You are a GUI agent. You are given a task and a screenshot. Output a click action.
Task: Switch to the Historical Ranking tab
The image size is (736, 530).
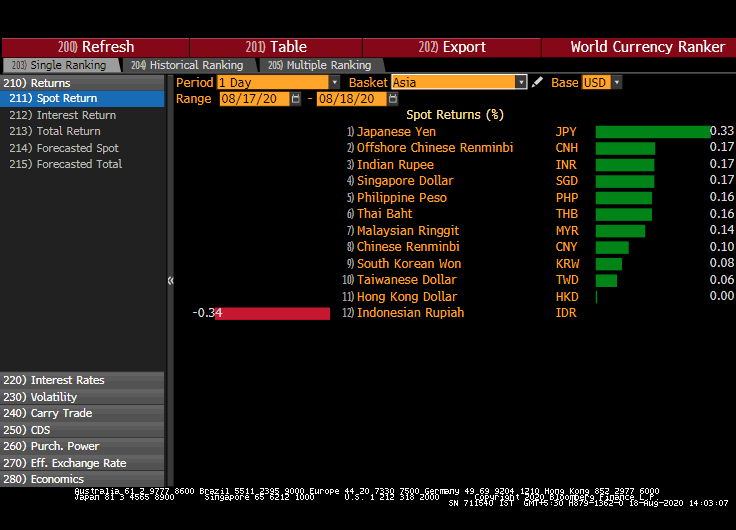[x=186, y=65]
